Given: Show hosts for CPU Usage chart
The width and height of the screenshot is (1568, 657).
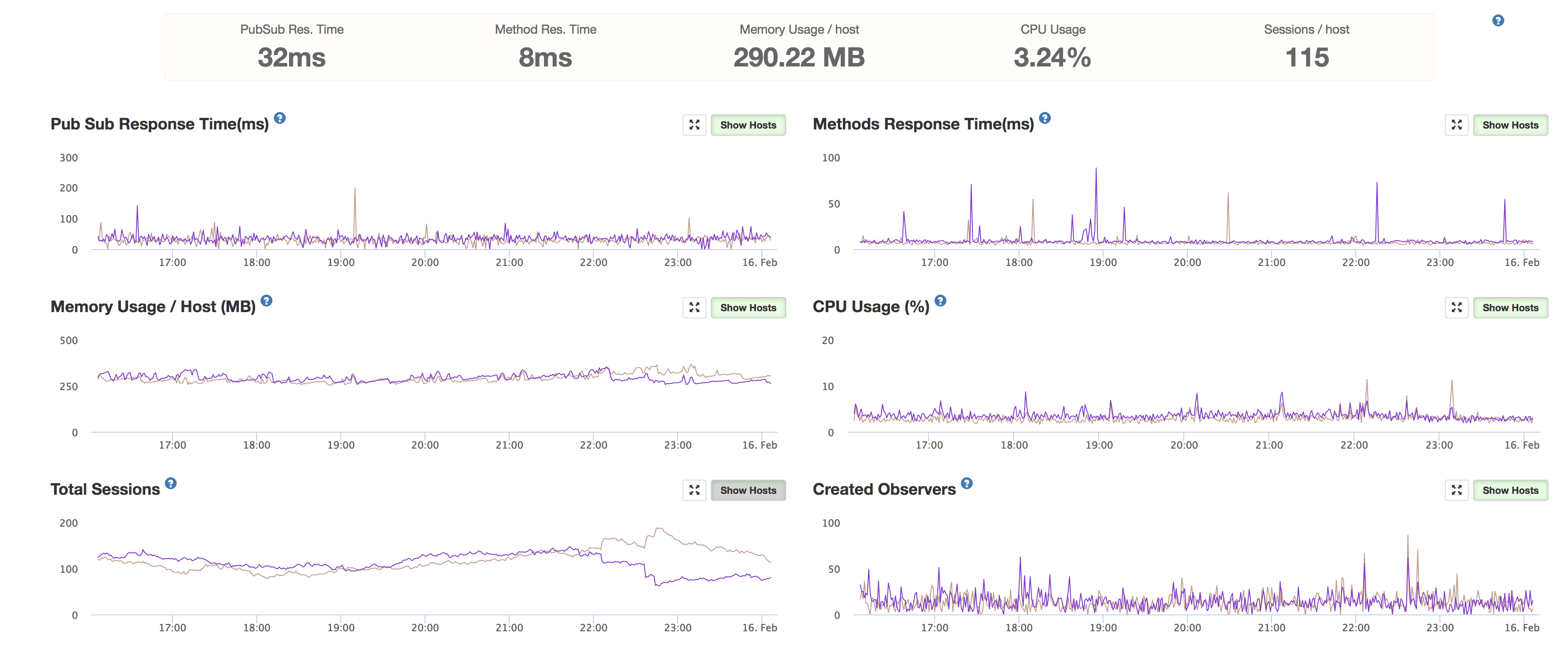Looking at the screenshot, I should coord(1510,308).
